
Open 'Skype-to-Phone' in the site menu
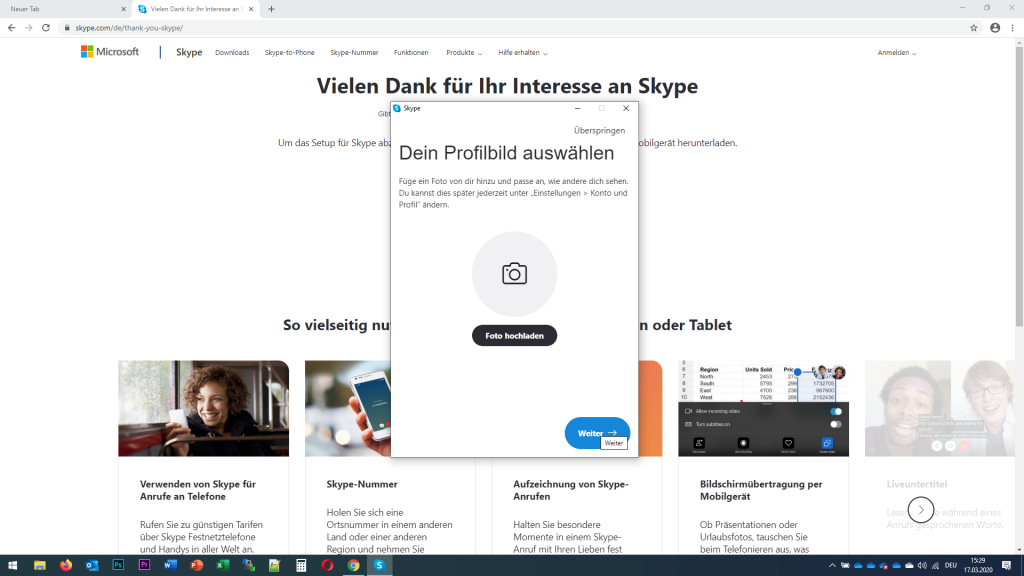[289, 52]
